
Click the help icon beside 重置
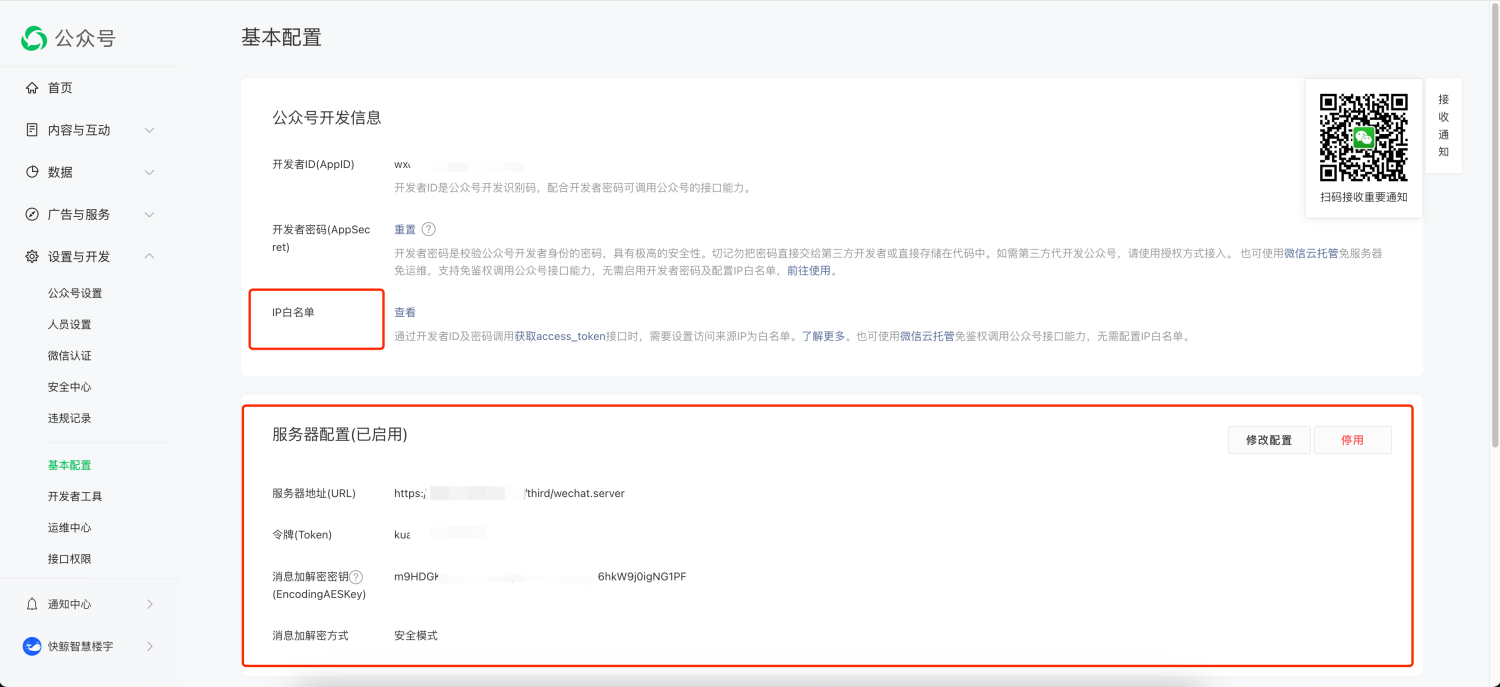click(x=429, y=229)
